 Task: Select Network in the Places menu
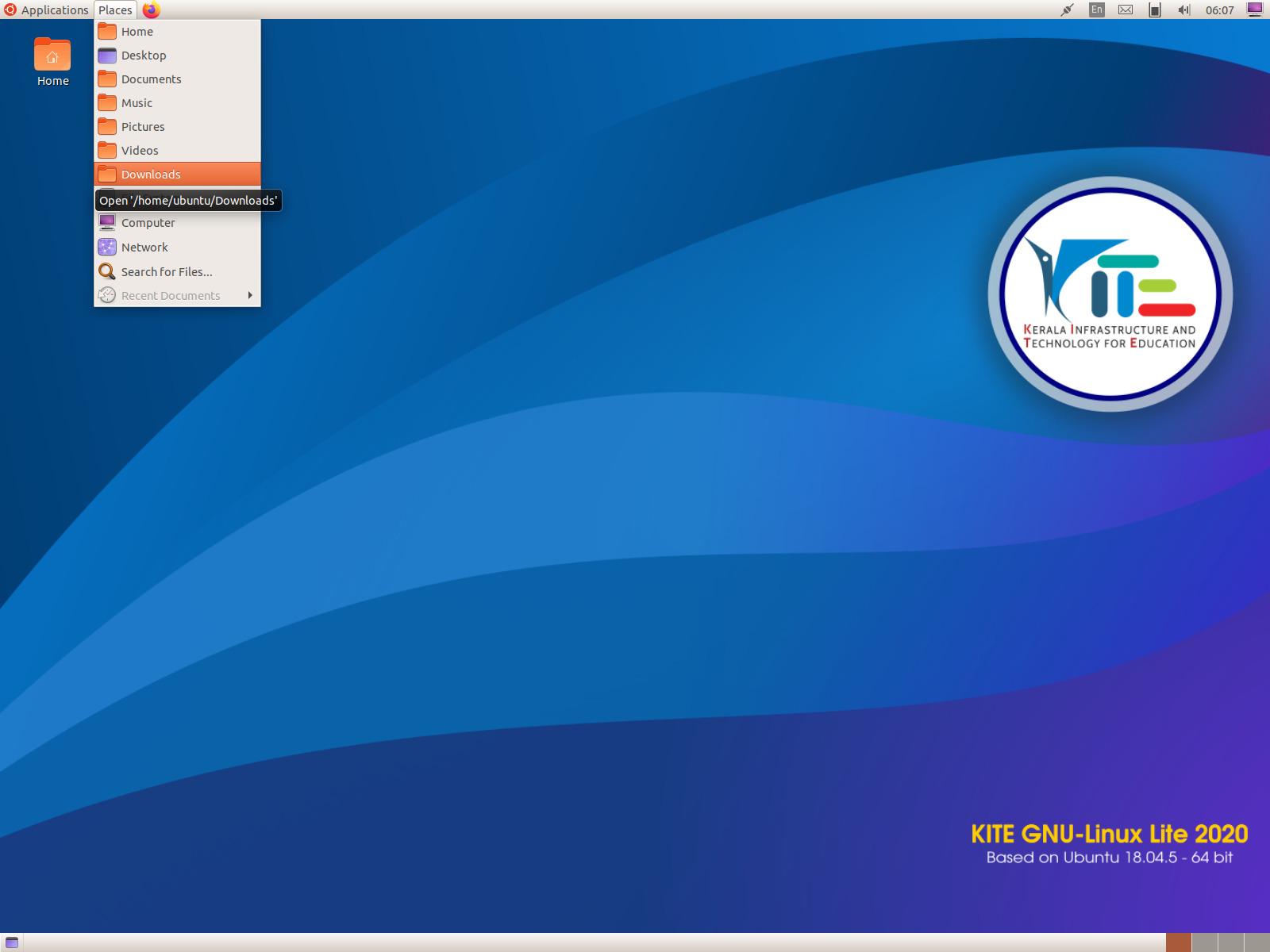tap(144, 247)
